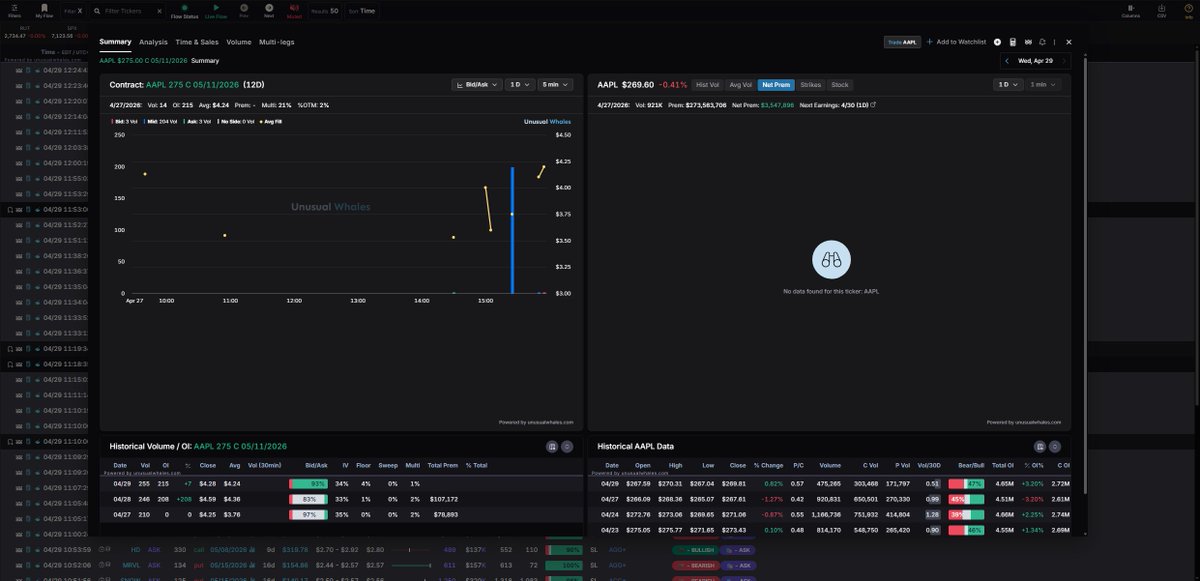Open external link icon beside Next Earnings
Image resolution: width=1200 pixels, height=581 pixels.
click(873, 104)
